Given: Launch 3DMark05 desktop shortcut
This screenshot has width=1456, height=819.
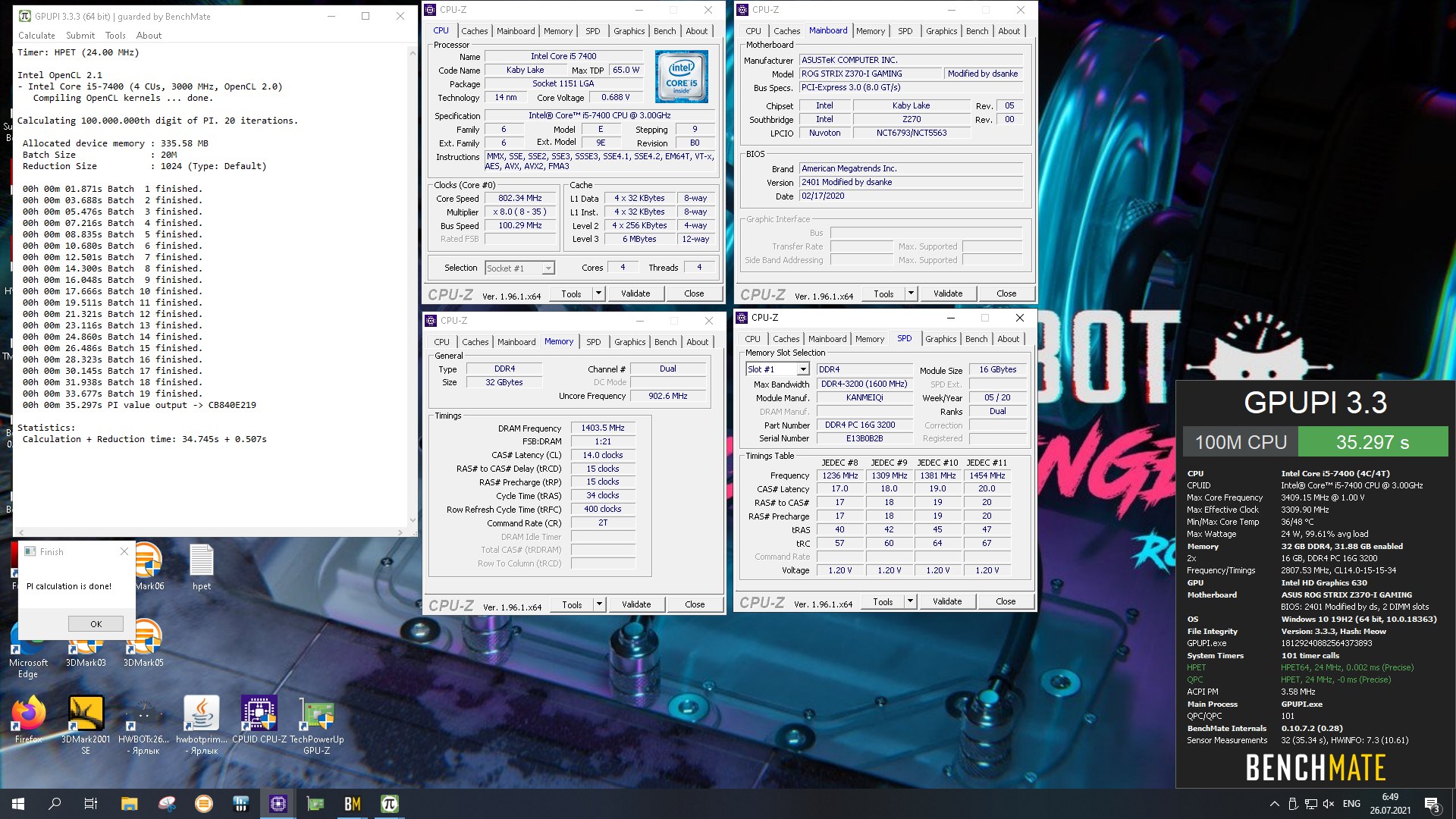Looking at the screenshot, I should [143, 643].
